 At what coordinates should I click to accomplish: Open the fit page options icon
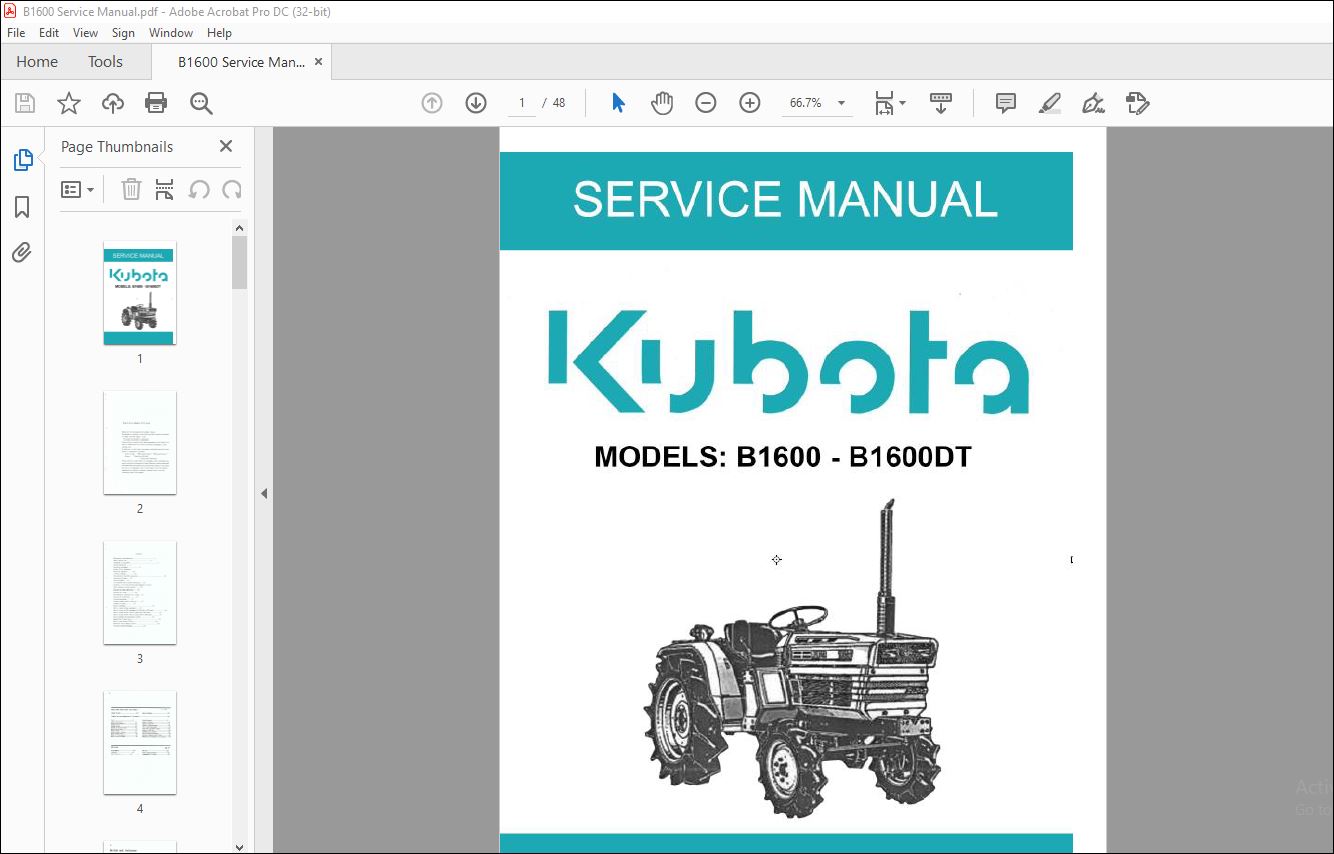point(884,103)
